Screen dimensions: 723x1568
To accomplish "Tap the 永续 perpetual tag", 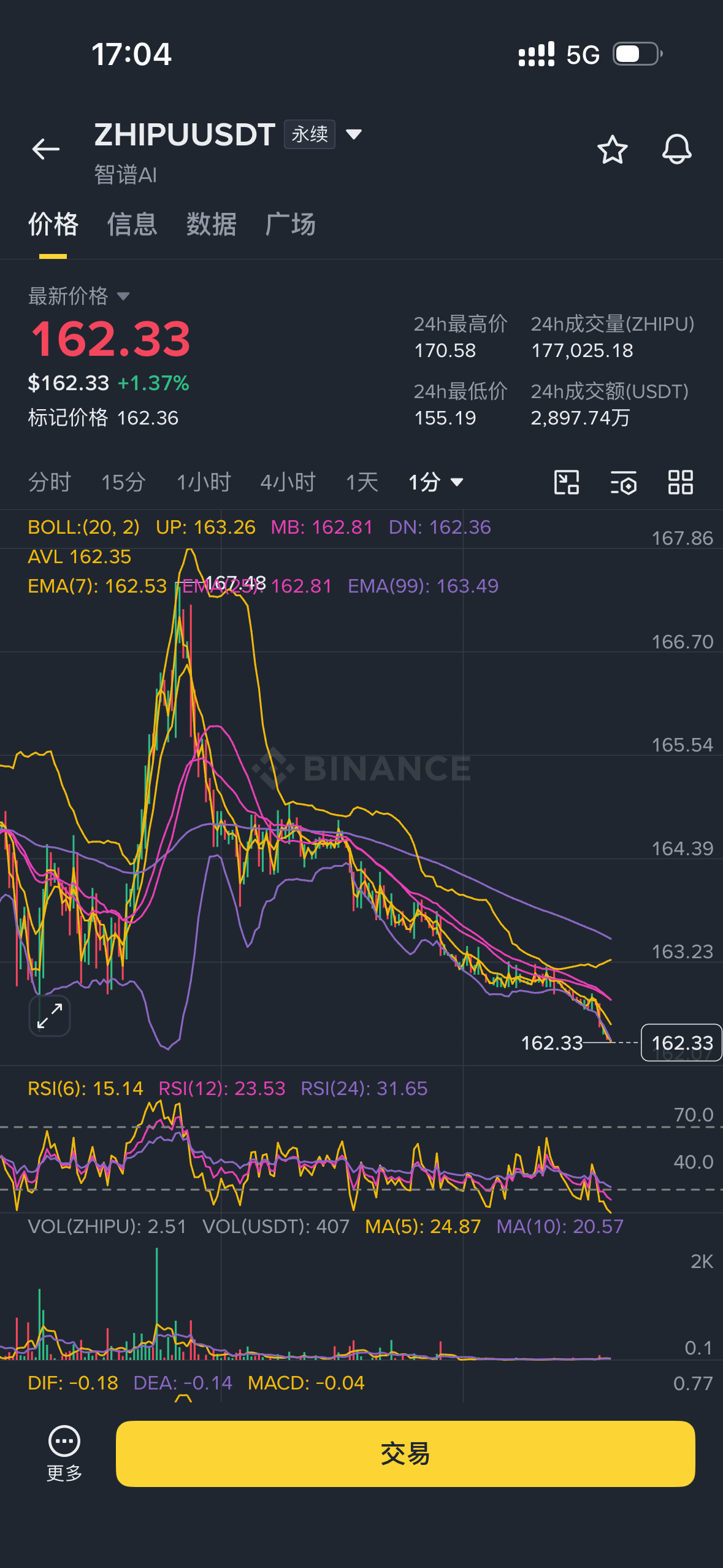I will tap(310, 134).
